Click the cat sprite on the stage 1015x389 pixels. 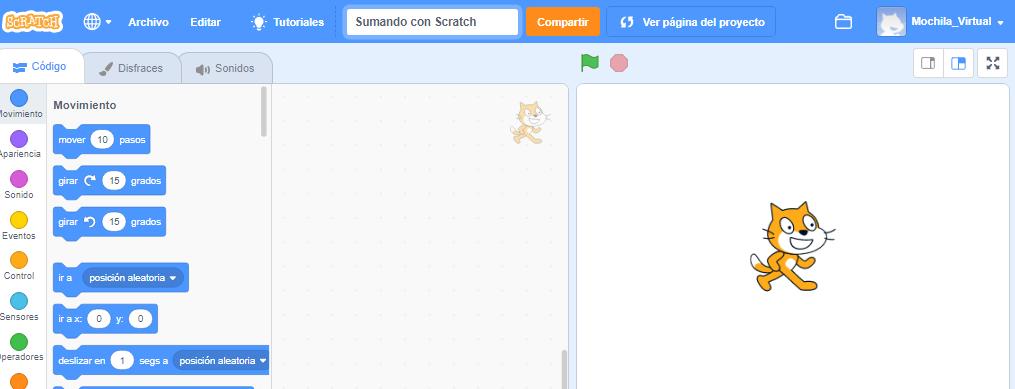pyautogui.click(x=792, y=247)
